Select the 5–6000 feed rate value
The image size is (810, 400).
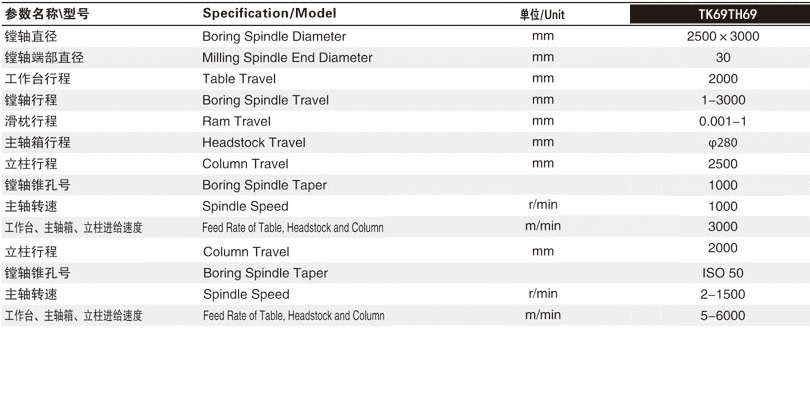coord(723,315)
